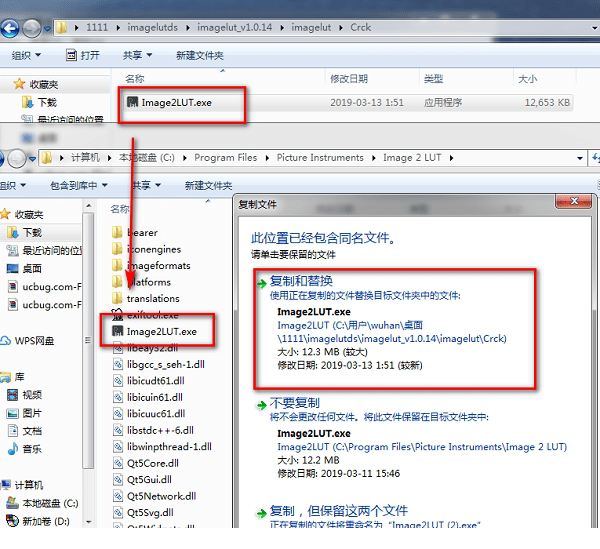Sort by the 类型 column header
The image size is (600, 549).
tap(433, 79)
